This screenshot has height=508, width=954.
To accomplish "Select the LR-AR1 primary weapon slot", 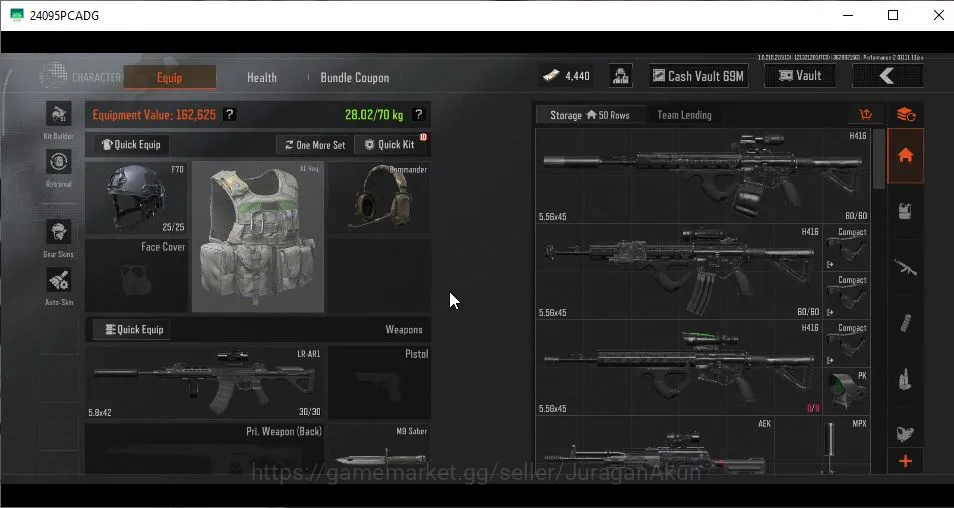I will 204,383.
